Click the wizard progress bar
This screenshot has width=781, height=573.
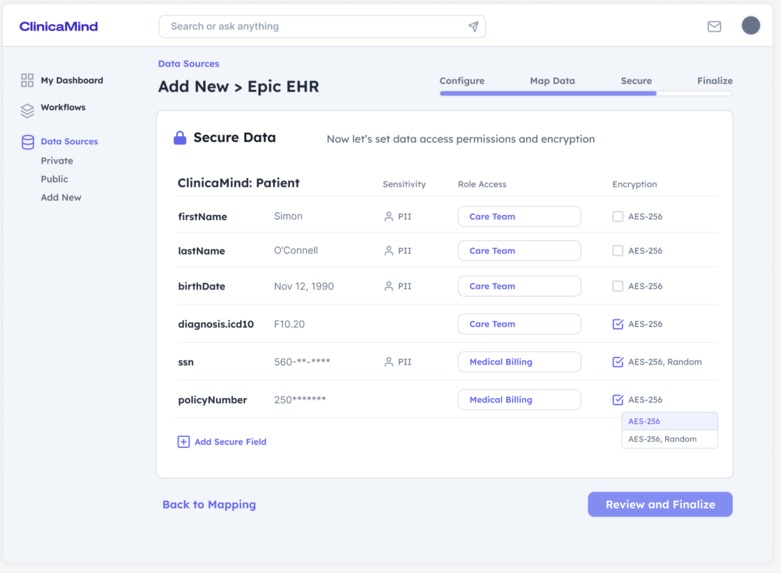pos(586,93)
